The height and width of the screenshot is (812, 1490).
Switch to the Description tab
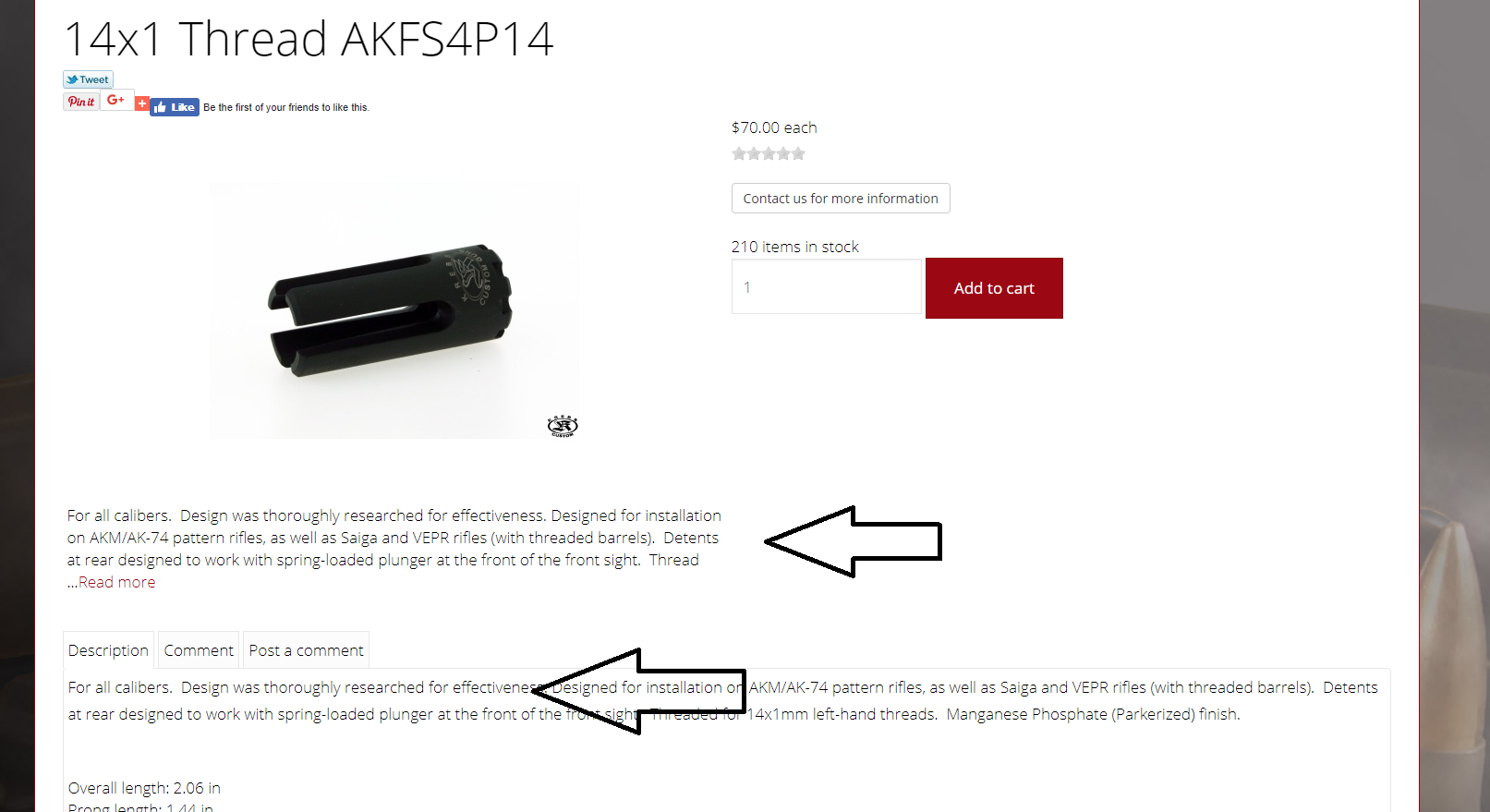tap(108, 650)
